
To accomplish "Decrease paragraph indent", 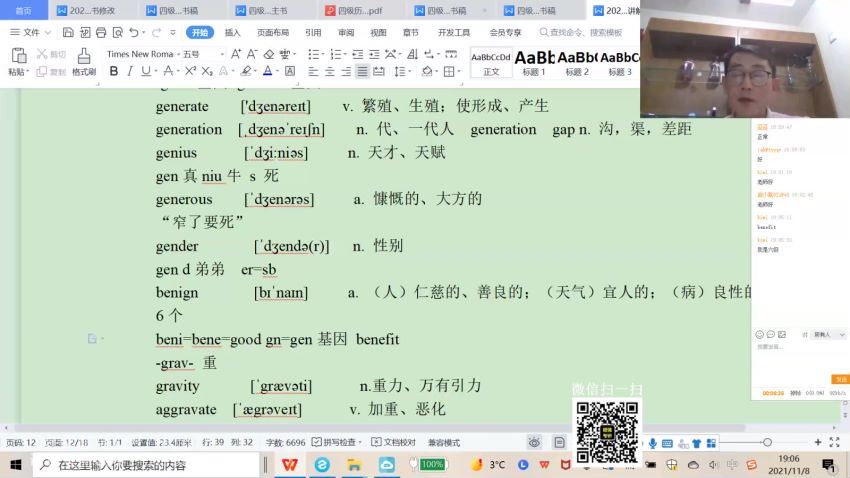I will 358,54.
